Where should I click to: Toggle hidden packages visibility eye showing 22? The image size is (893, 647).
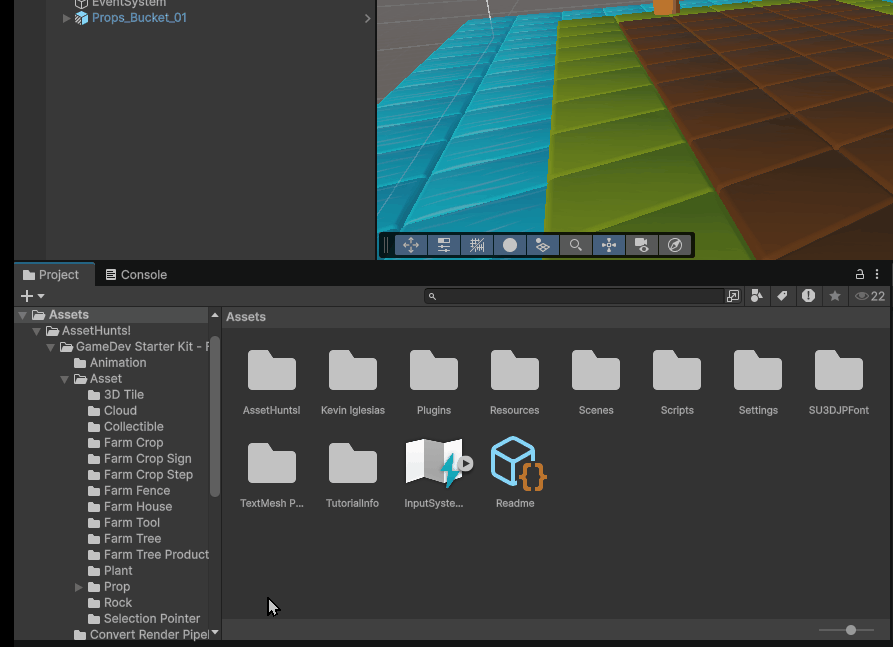click(869, 296)
